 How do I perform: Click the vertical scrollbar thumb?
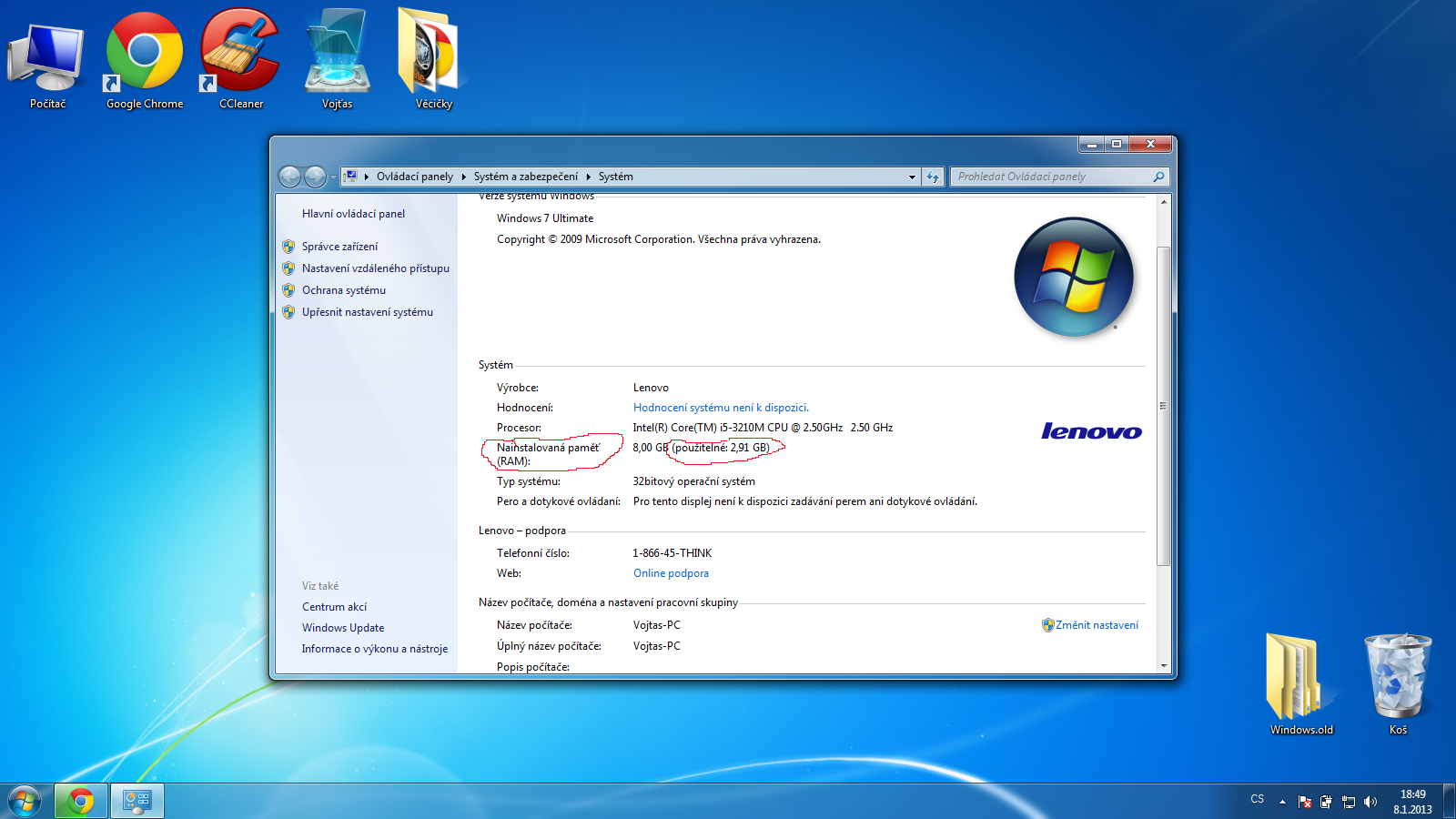pos(1163,406)
